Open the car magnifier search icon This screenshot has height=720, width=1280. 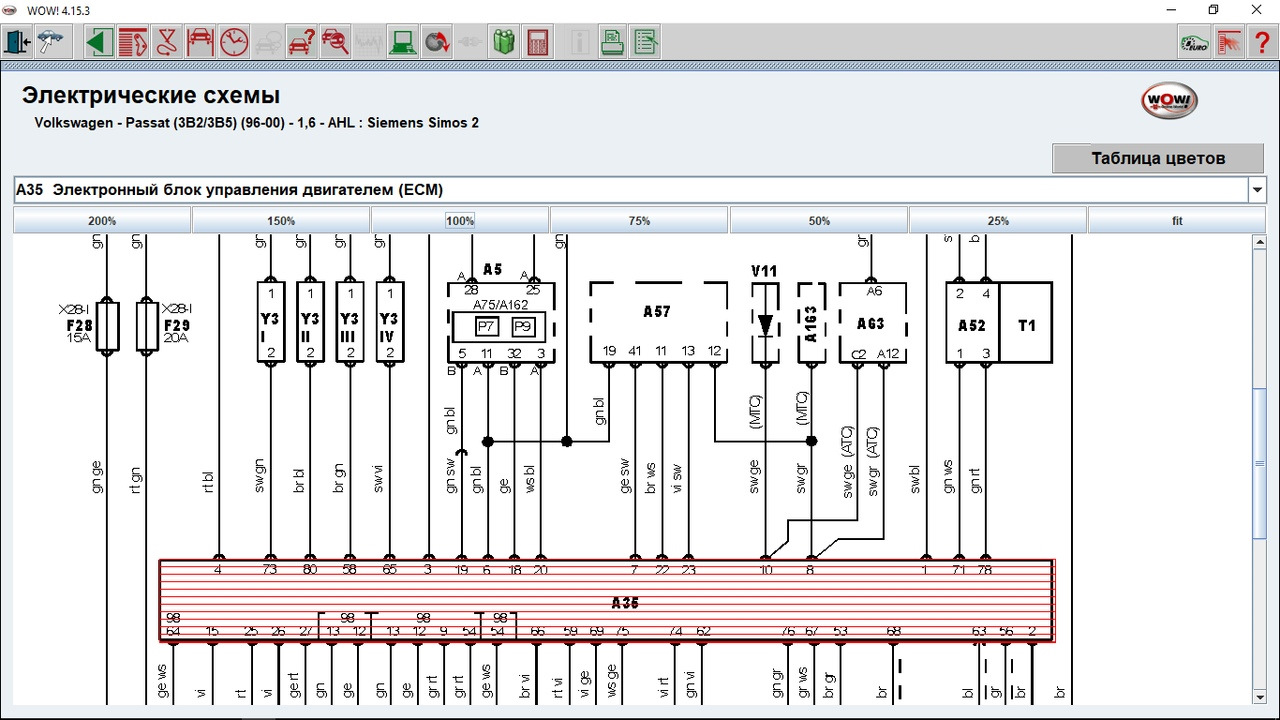(x=335, y=42)
